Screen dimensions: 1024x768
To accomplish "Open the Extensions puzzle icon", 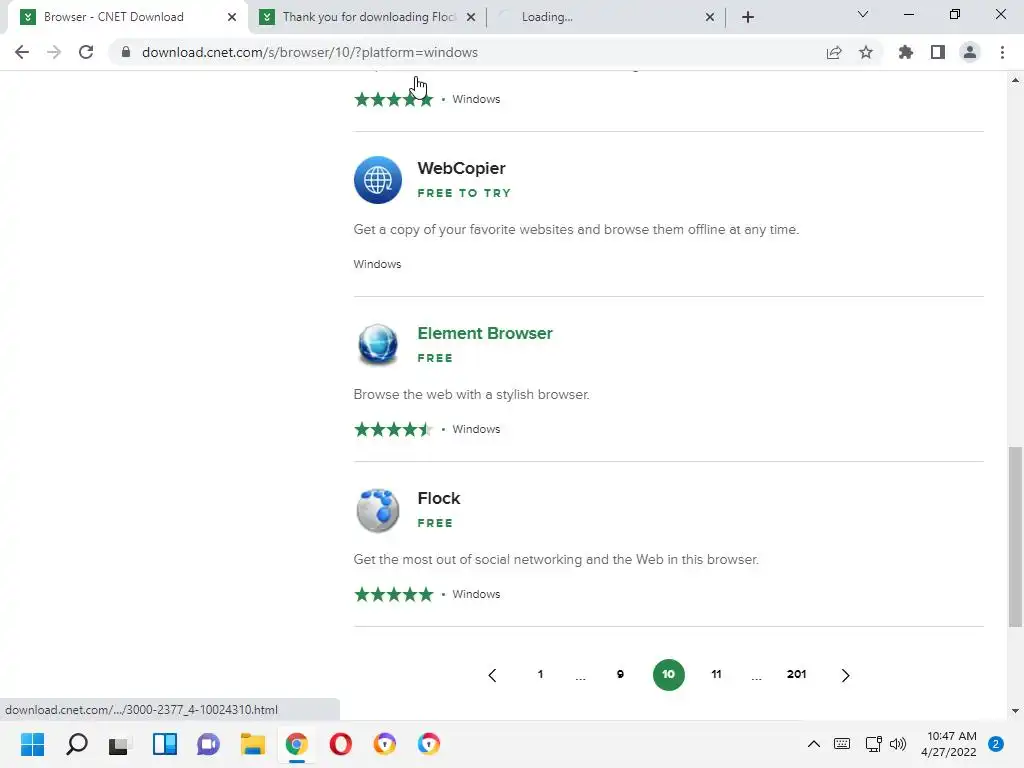I will pyautogui.click(x=905, y=52).
